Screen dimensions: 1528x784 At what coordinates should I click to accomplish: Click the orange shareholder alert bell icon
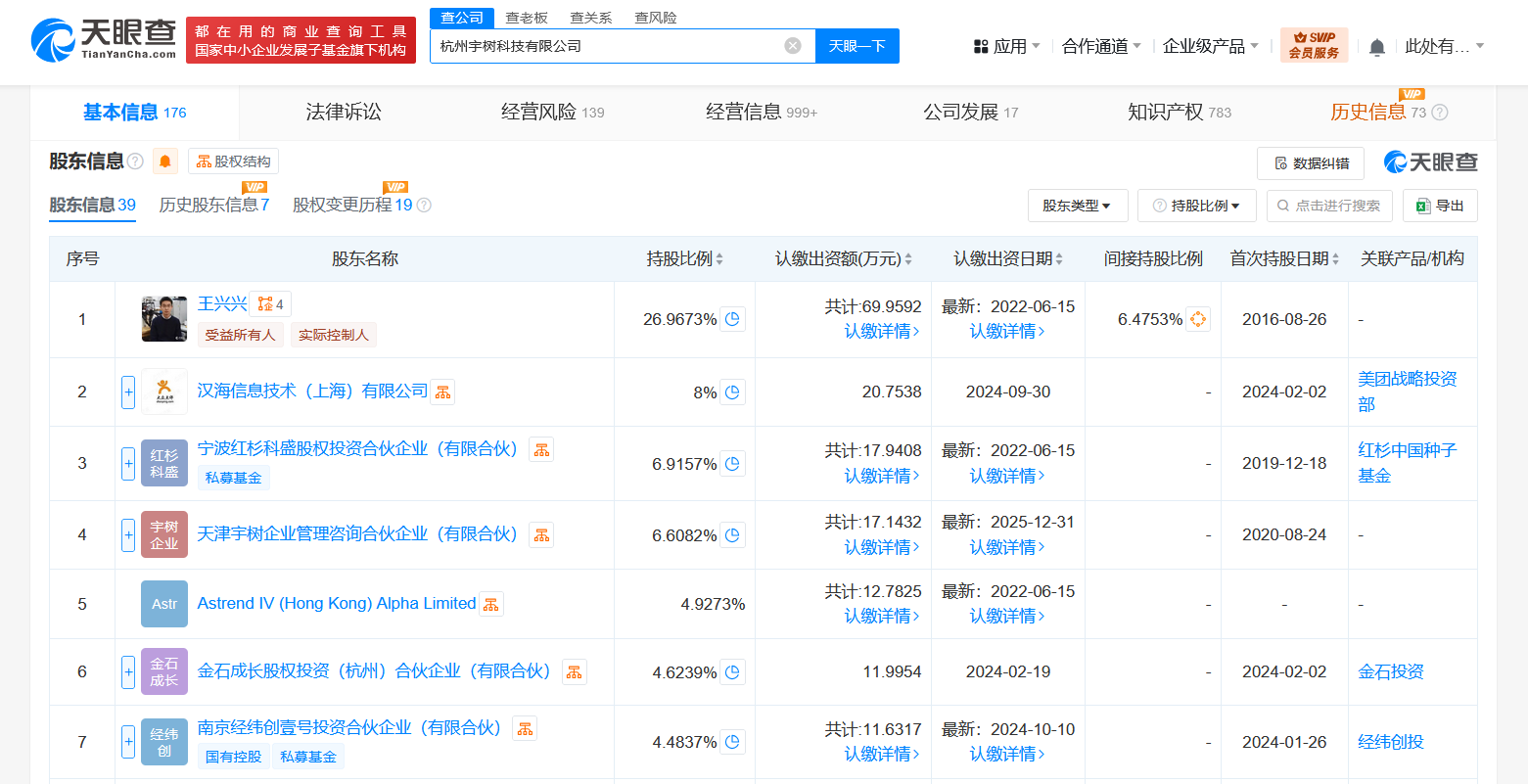point(165,161)
